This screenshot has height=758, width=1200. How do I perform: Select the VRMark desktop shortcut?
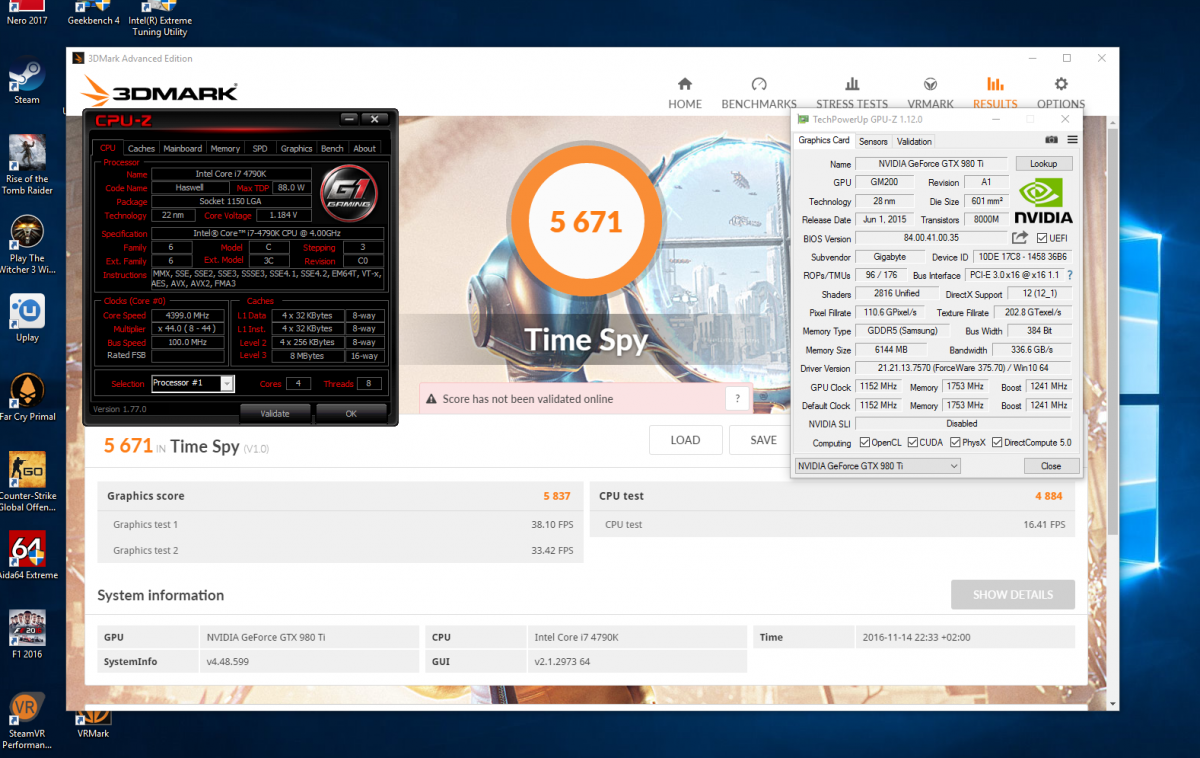coord(93,725)
